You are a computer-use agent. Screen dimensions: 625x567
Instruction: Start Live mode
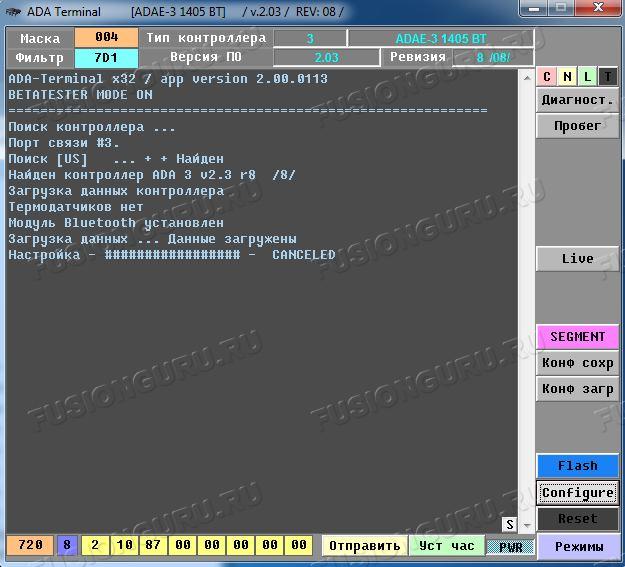(578, 259)
